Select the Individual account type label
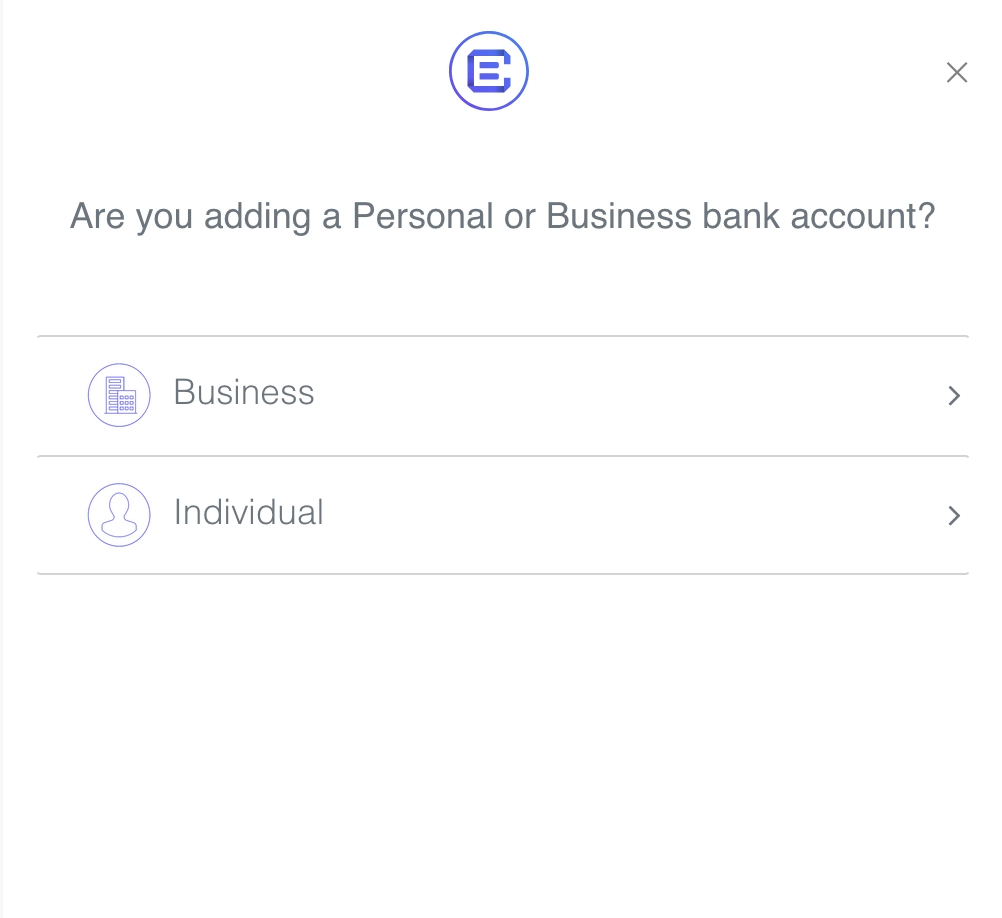Viewport: 1002px width, 918px height. tap(248, 512)
